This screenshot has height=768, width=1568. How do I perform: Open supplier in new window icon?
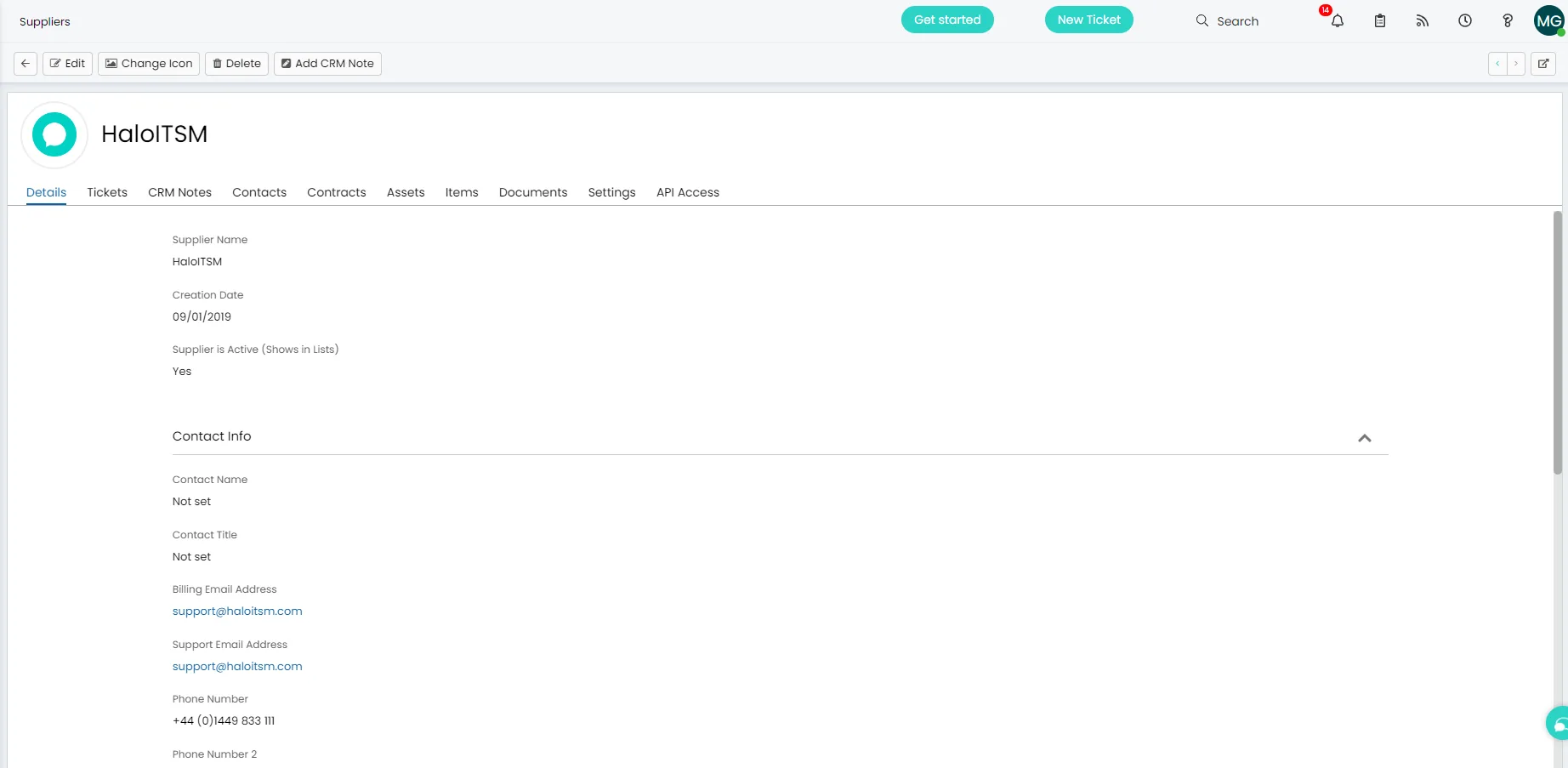point(1543,64)
